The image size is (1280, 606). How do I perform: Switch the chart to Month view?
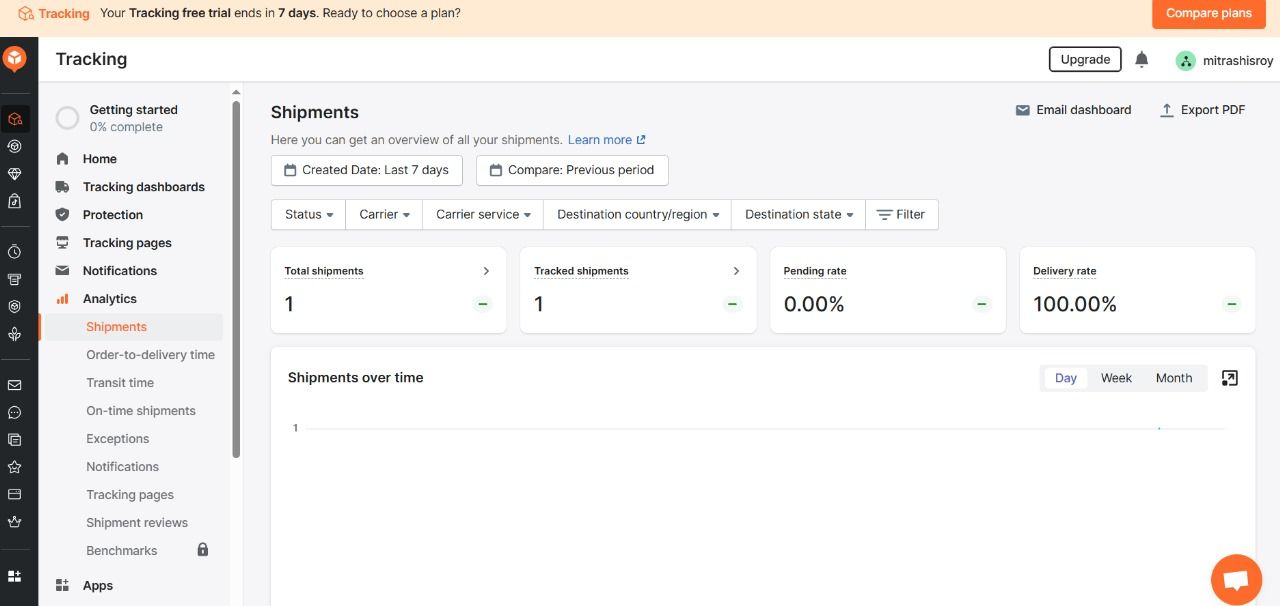pyautogui.click(x=1173, y=378)
